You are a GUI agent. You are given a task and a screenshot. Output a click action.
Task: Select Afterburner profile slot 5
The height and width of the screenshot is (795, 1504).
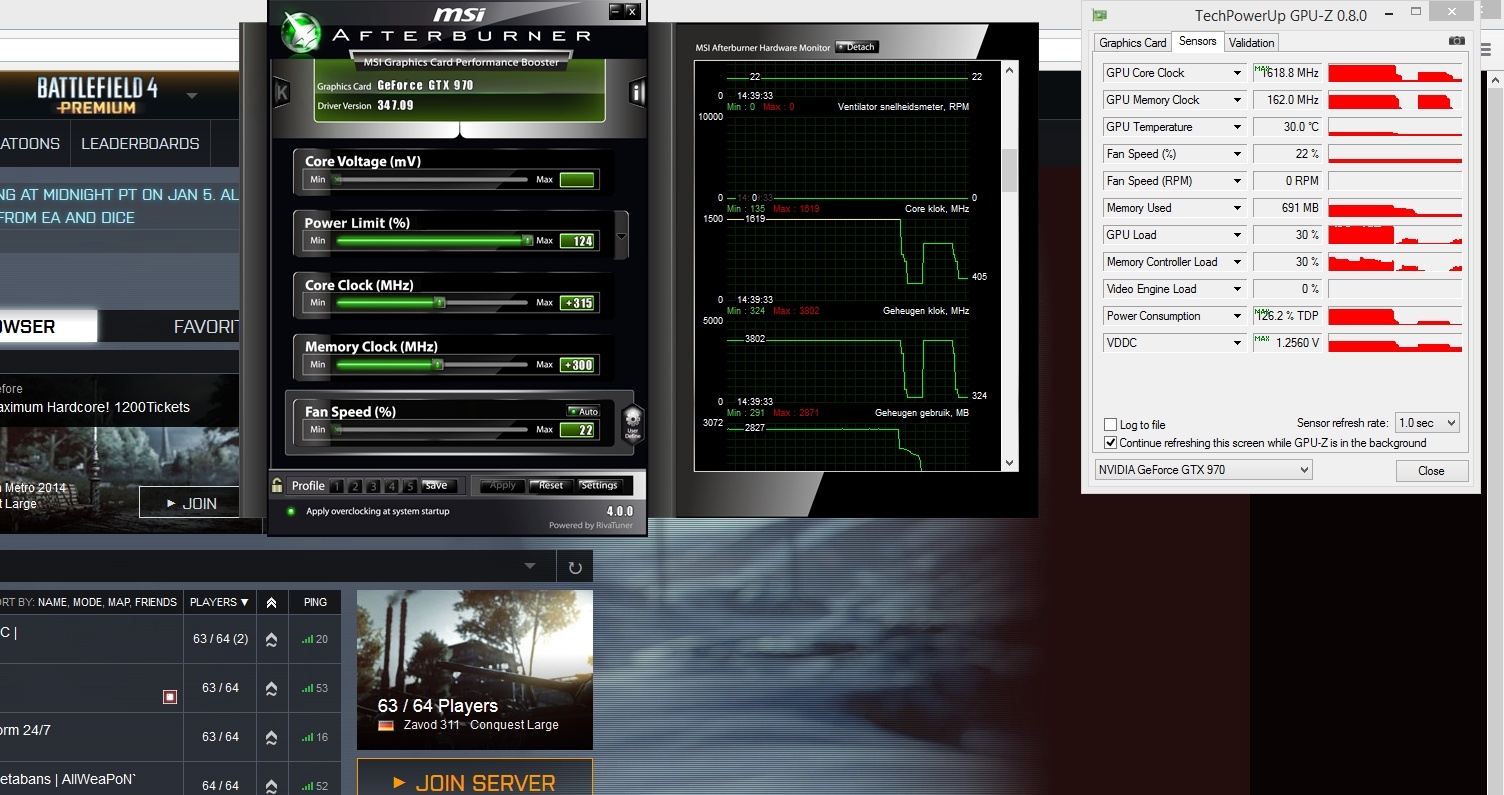click(409, 487)
